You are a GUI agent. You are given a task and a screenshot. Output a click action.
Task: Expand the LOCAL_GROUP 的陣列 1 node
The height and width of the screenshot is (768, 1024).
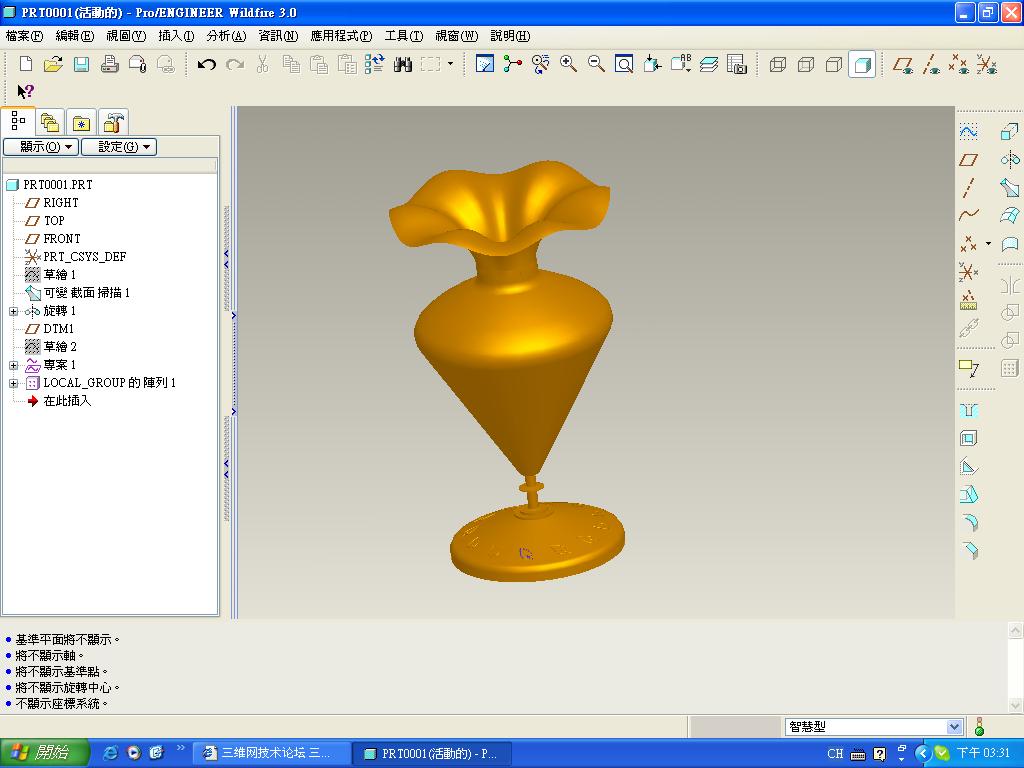click(x=13, y=383)
